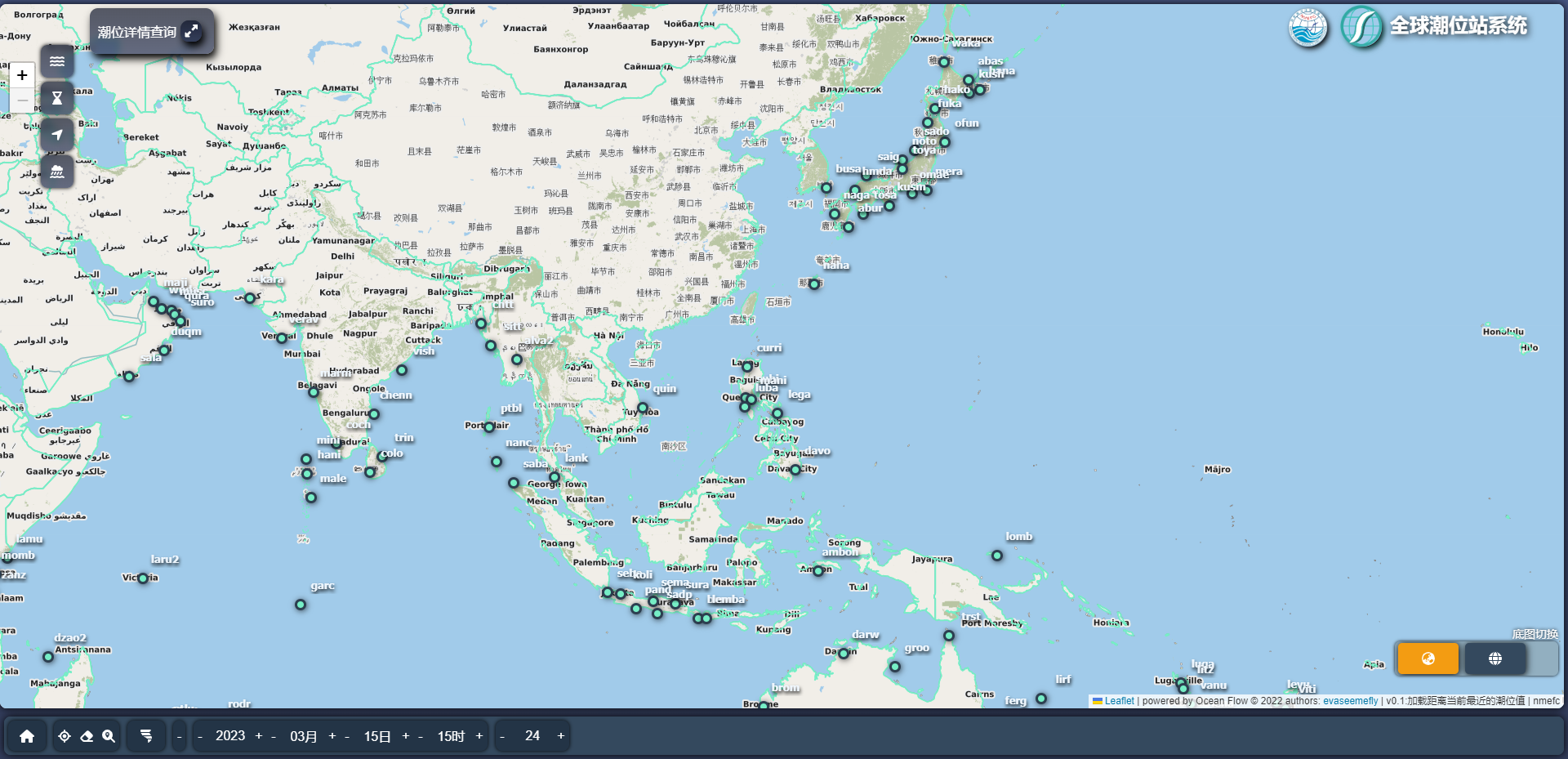
Task: Select the quin tide station marker
Action: [x=643, y=408]
